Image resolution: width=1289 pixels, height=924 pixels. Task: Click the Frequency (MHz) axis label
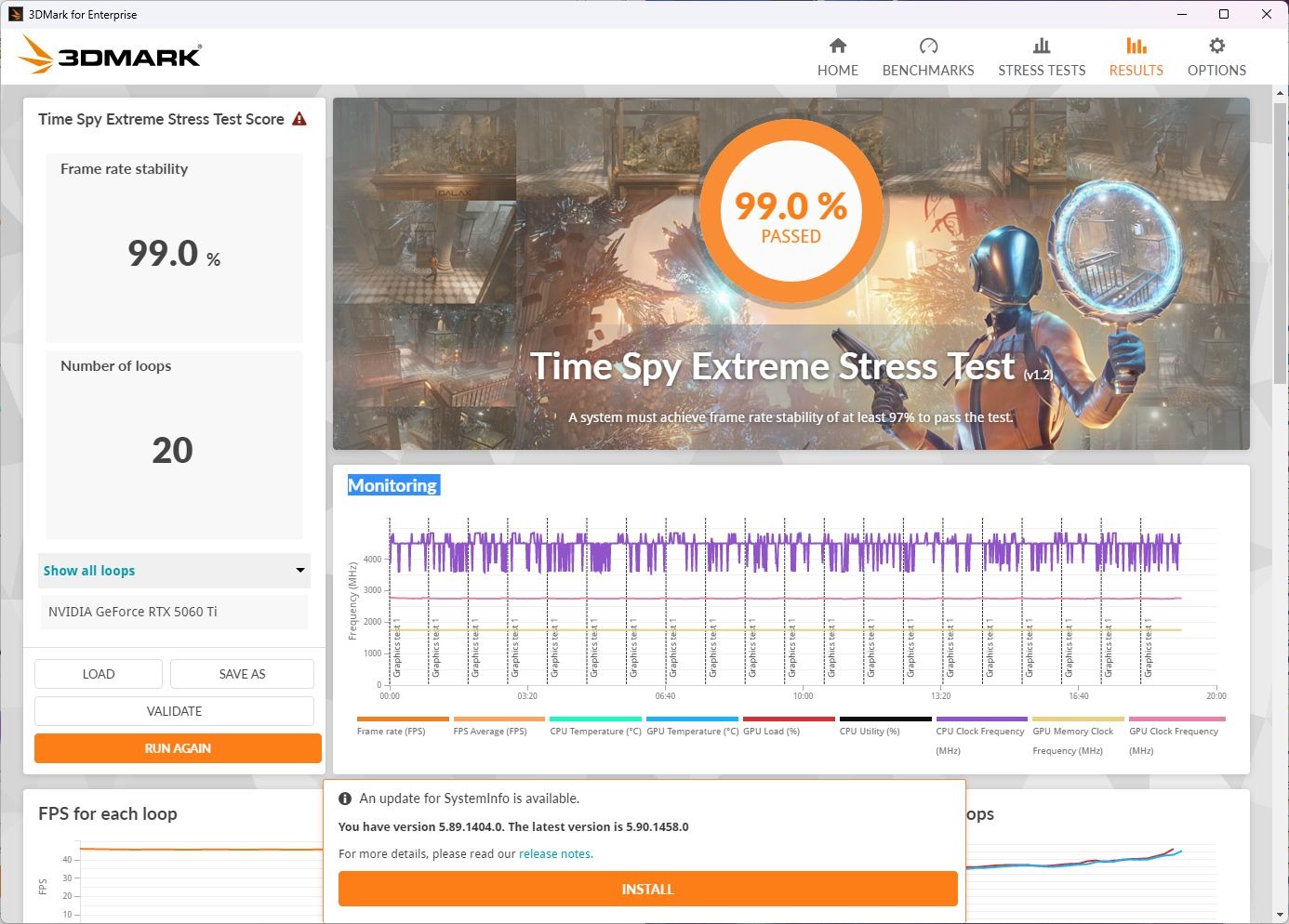click(x=352, y=601)
